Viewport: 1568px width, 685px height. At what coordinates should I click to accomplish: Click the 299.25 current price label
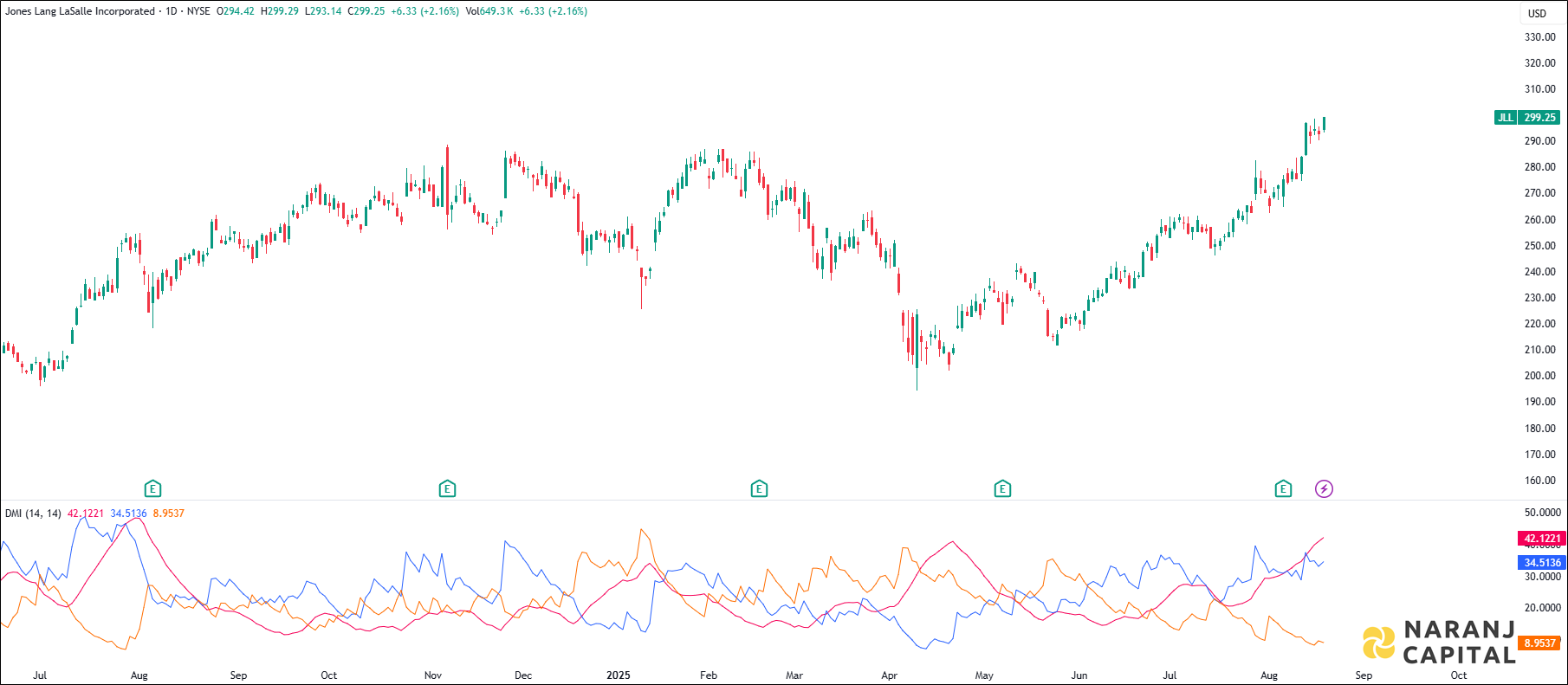[x=1539, y=118]
